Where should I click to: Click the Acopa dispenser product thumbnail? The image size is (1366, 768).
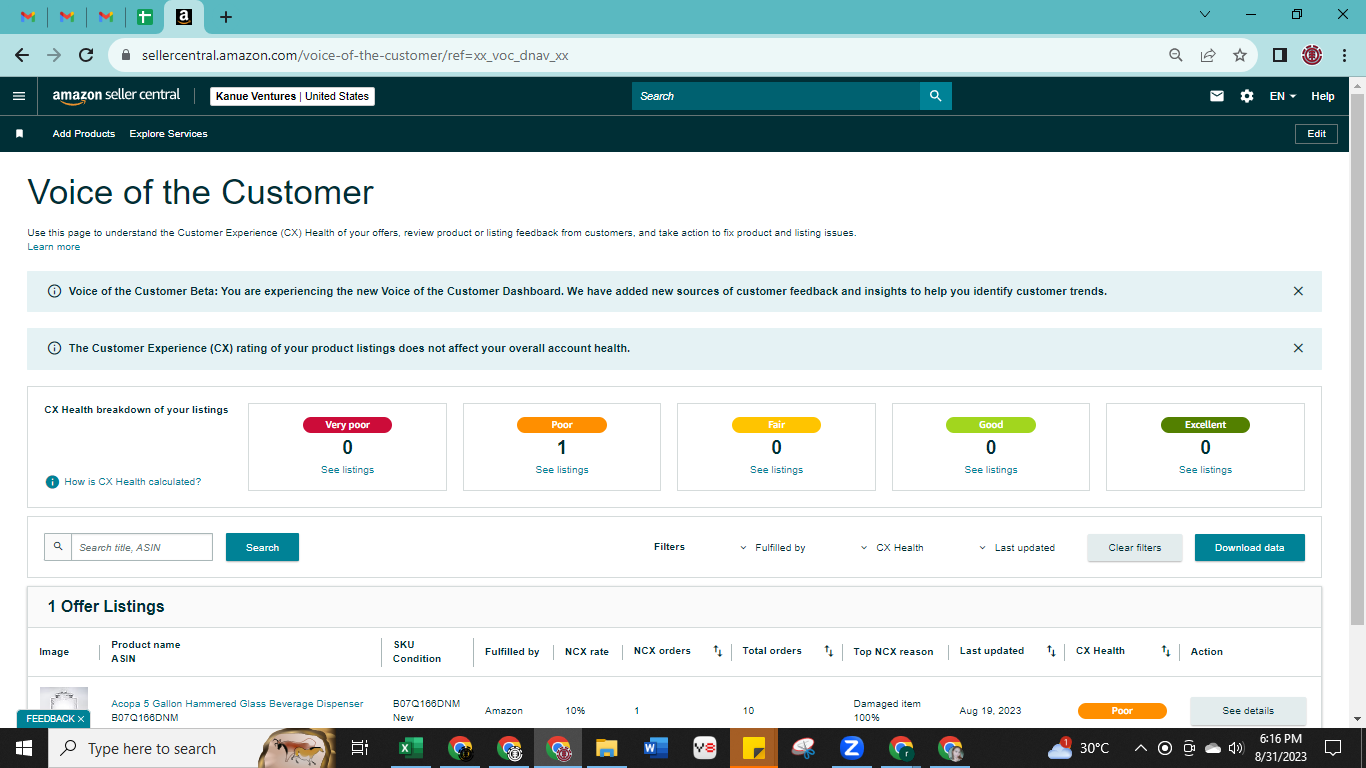pyautogui.click(x=64, y=700)
